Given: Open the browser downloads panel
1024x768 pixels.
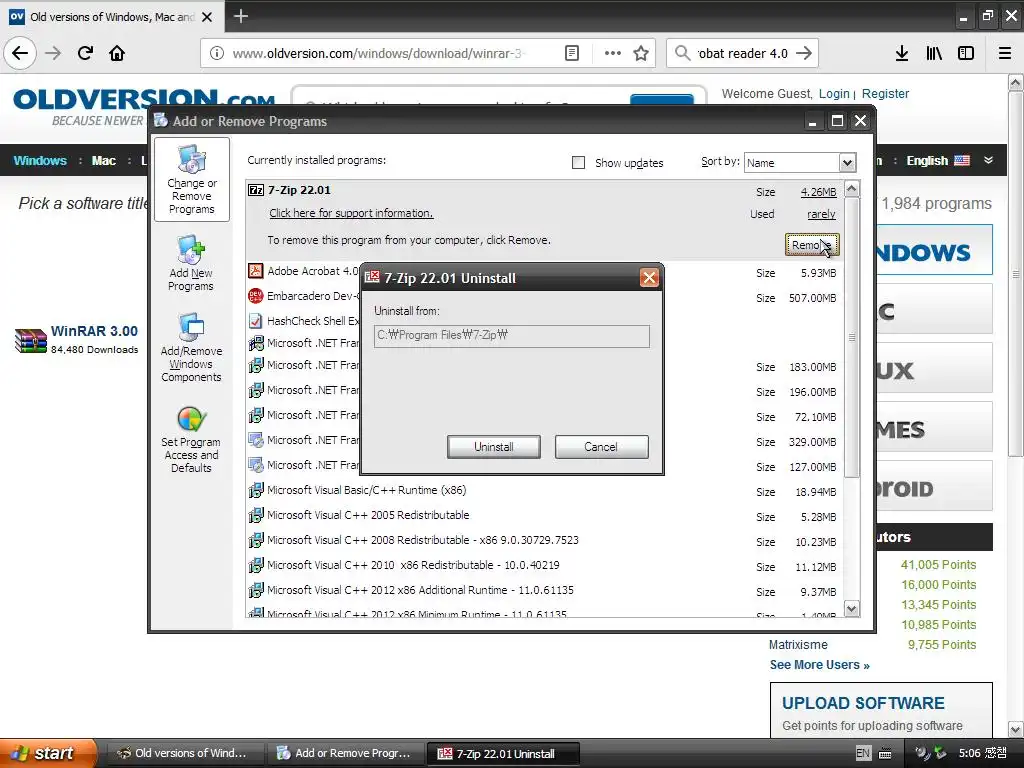Looking at the screenshot, I should point(901,53).
